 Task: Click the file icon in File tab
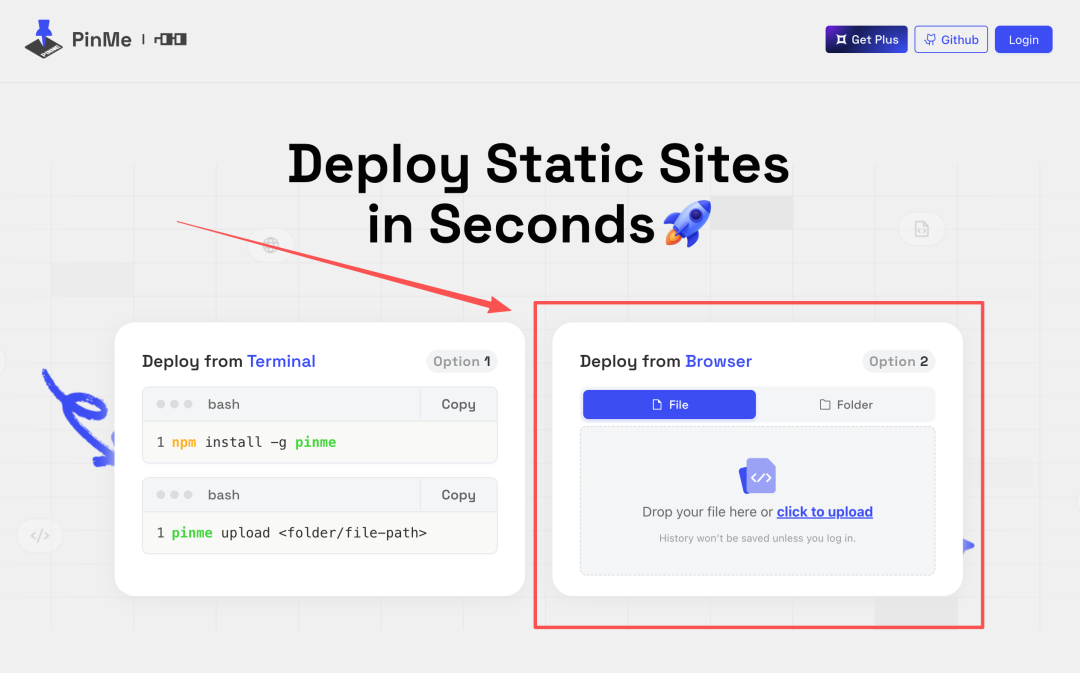tap(657, 404)
